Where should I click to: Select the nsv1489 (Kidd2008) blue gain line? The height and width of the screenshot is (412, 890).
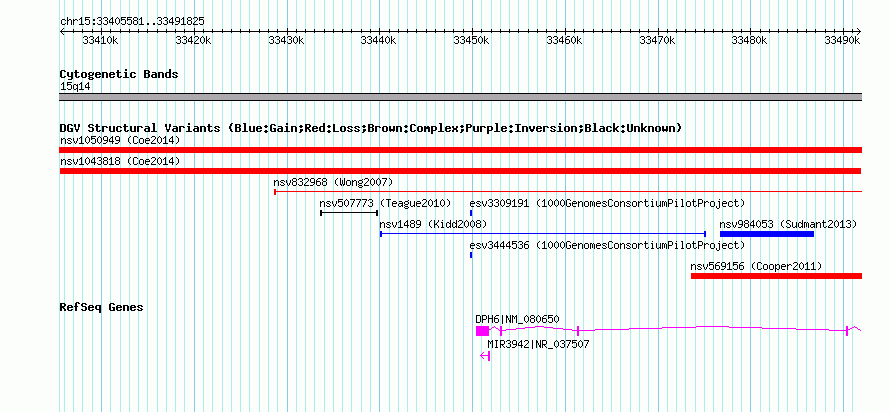pyautogui.click(x=543, y=234)
